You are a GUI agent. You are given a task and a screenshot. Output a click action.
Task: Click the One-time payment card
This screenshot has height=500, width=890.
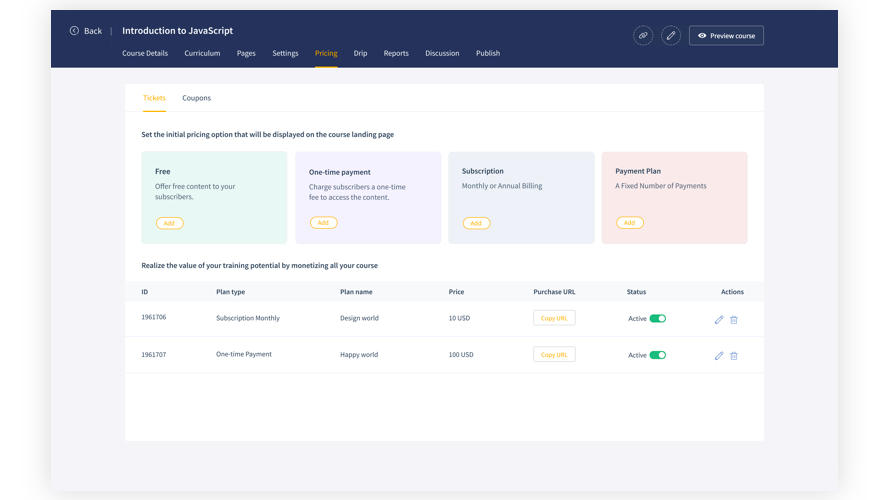coord(368,197)
